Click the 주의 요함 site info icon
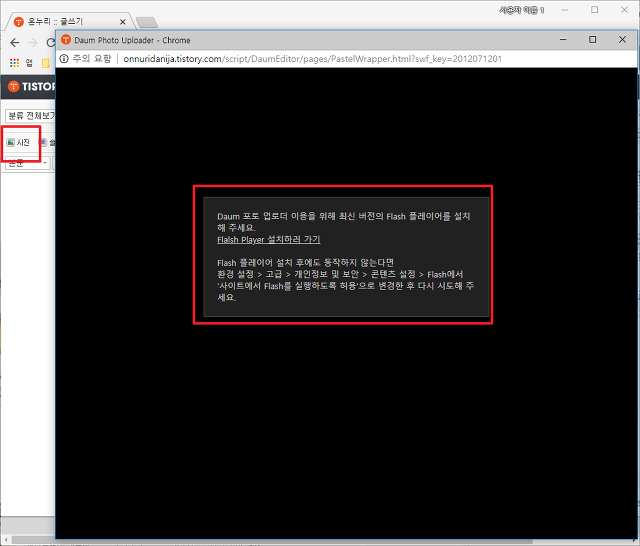This screenshot has height=546, width=640. tap(64, 59)
